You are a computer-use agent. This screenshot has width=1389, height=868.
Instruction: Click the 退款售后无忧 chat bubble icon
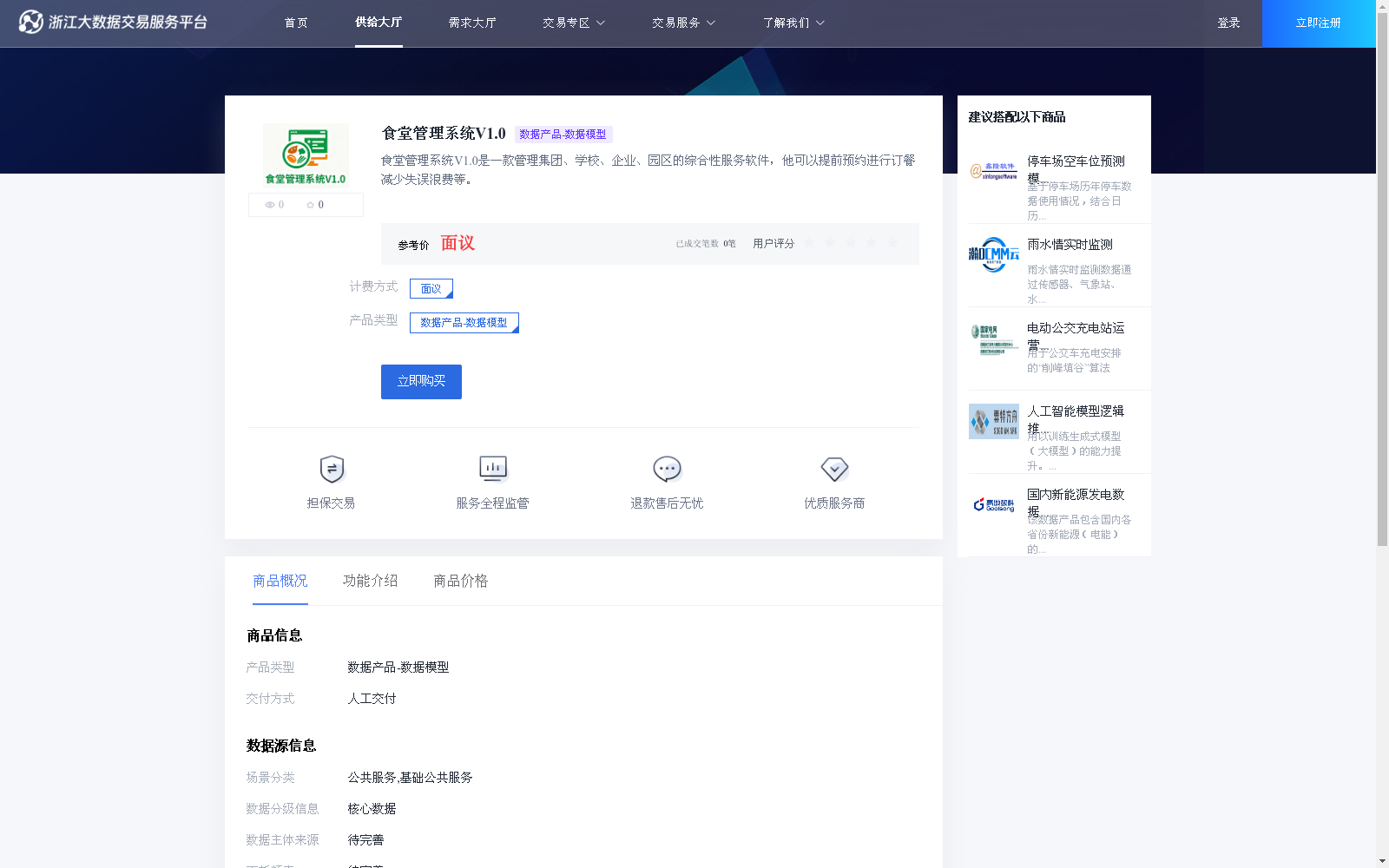click(666, 469)
